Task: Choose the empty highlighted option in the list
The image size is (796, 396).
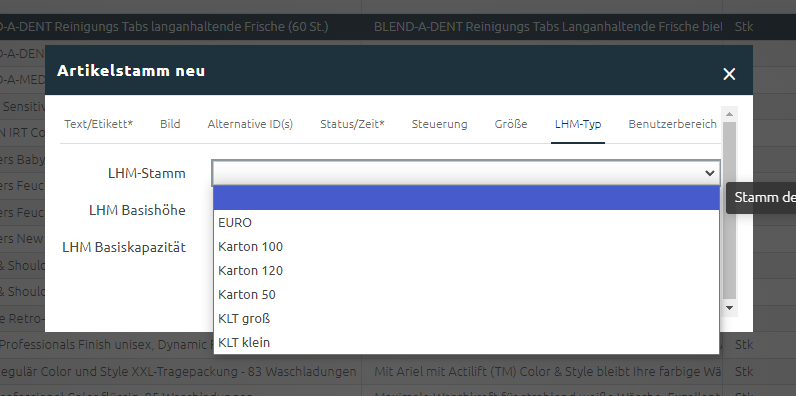Action: pos(466,198)
